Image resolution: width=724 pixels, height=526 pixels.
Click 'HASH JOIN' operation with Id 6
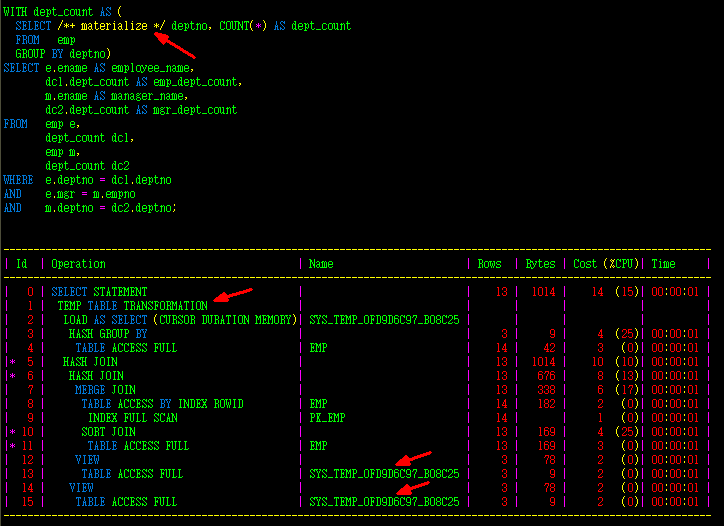click(x=97, y=376)
